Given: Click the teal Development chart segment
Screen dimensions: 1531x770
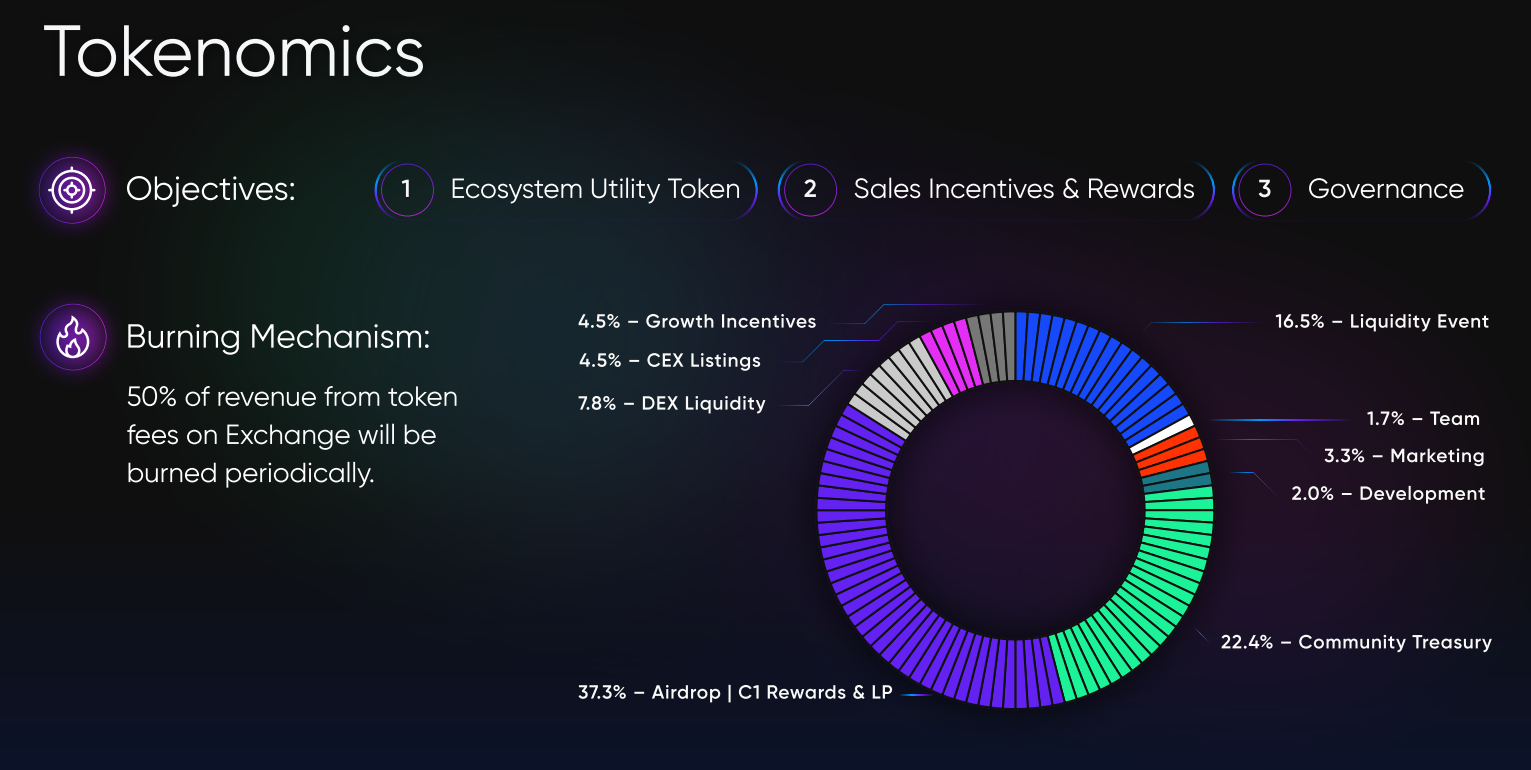Looking at the screenshot, I should [1177, 476].
